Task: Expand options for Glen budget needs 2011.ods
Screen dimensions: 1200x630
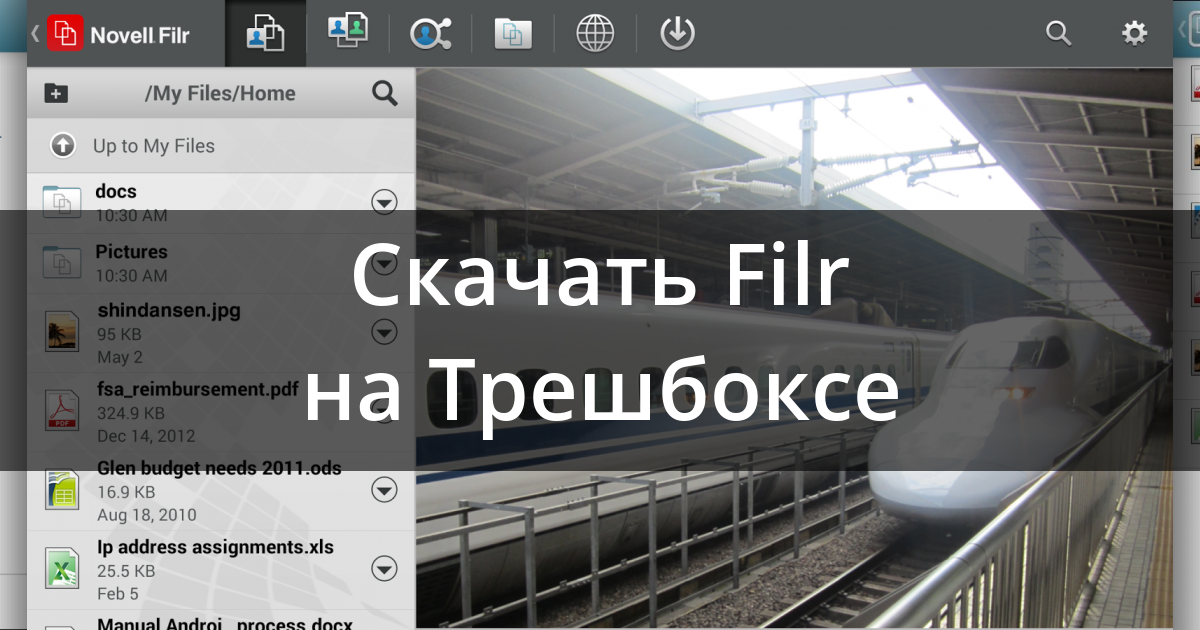Action: (x=384, y=490)
